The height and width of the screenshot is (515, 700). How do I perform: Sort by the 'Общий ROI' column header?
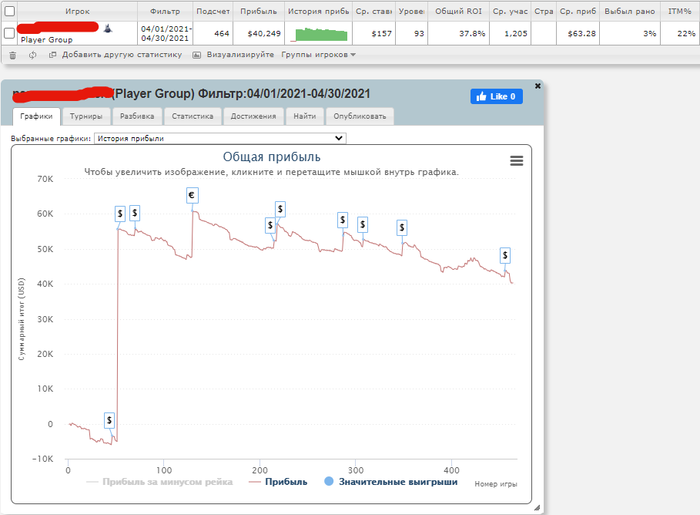pos(458,11)
